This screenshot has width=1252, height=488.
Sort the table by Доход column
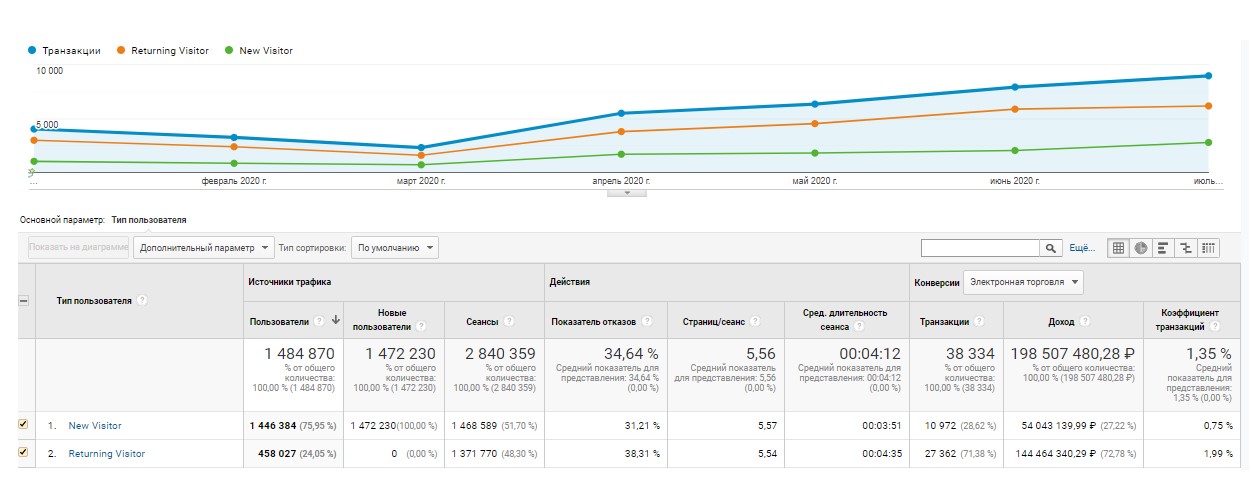[x=1062, y=321]
